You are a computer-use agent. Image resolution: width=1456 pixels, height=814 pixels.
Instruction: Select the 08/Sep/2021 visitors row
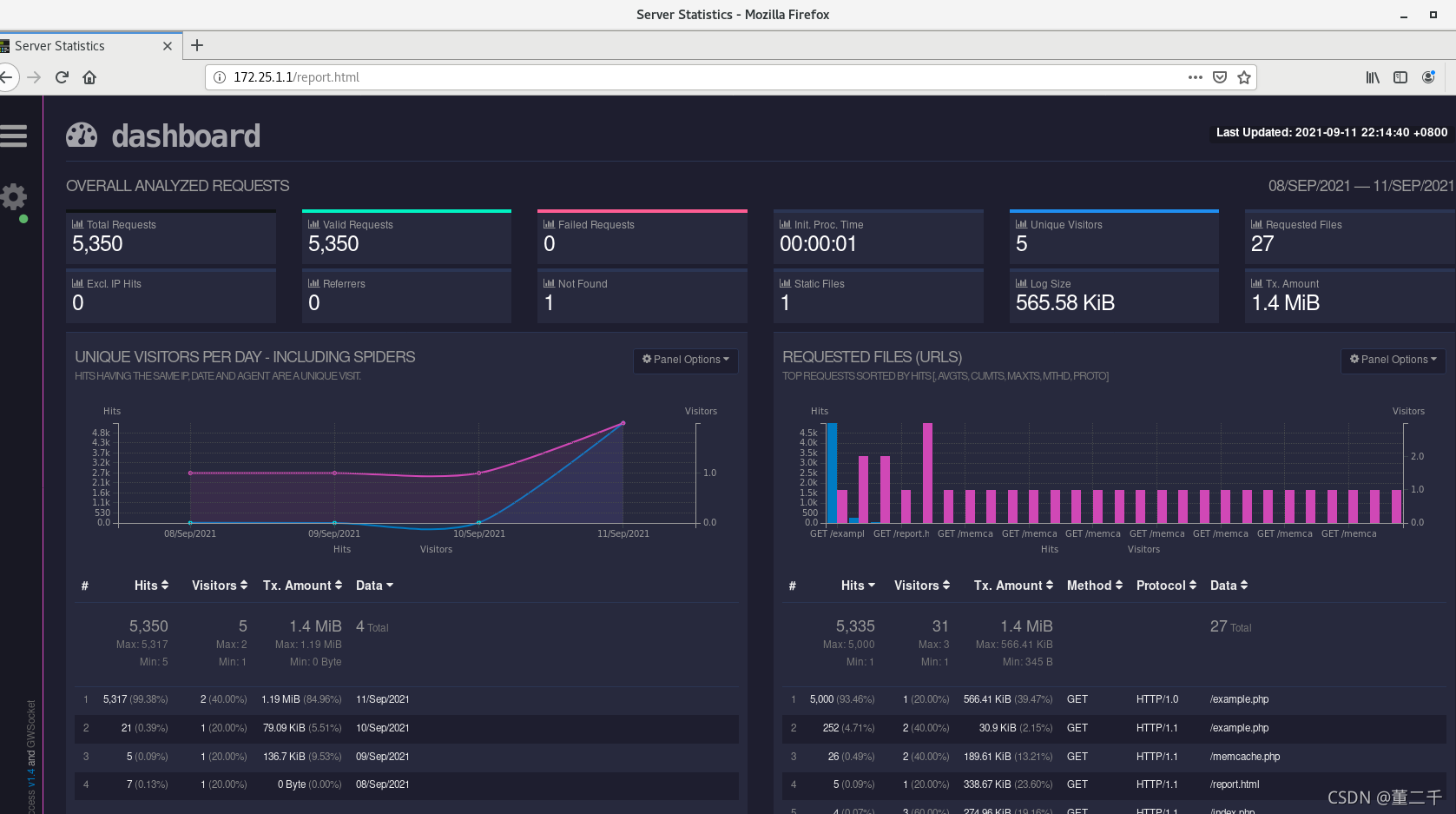tap(406, 784)
